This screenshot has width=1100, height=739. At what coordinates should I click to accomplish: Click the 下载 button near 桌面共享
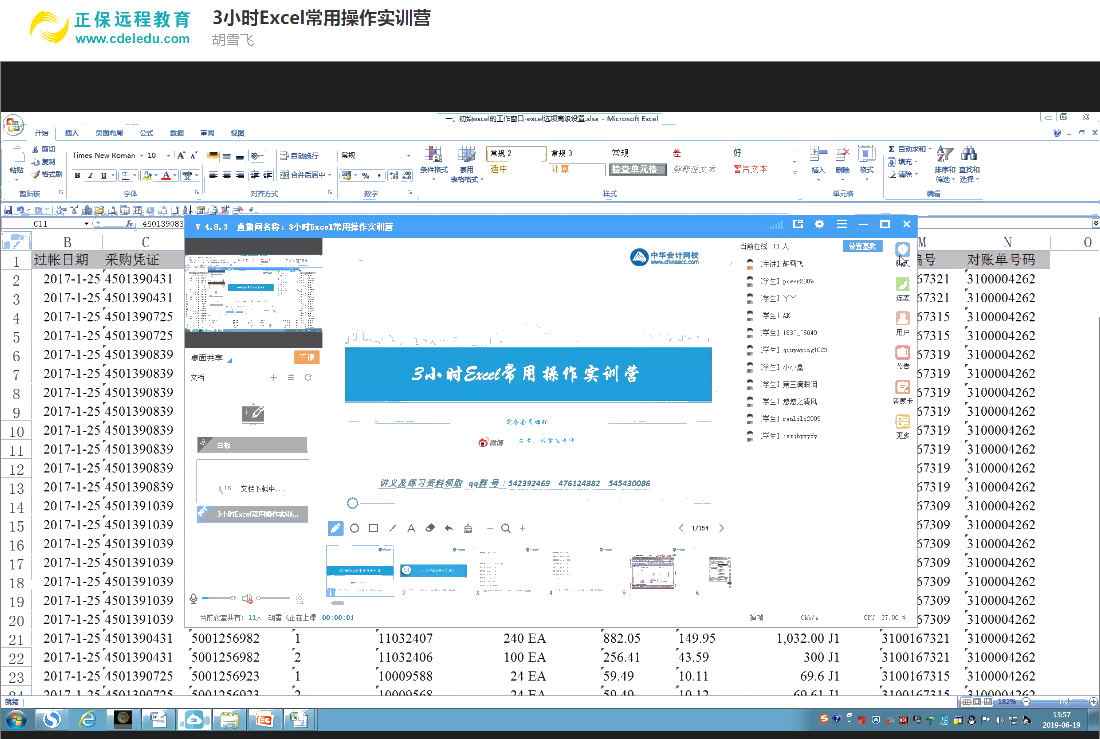pyautogui.click(x=305, y=356)
